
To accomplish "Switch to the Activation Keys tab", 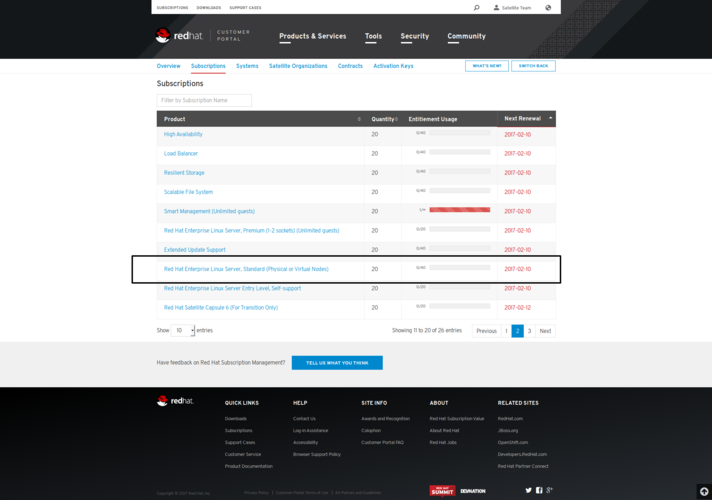I will tap(393, 66).
